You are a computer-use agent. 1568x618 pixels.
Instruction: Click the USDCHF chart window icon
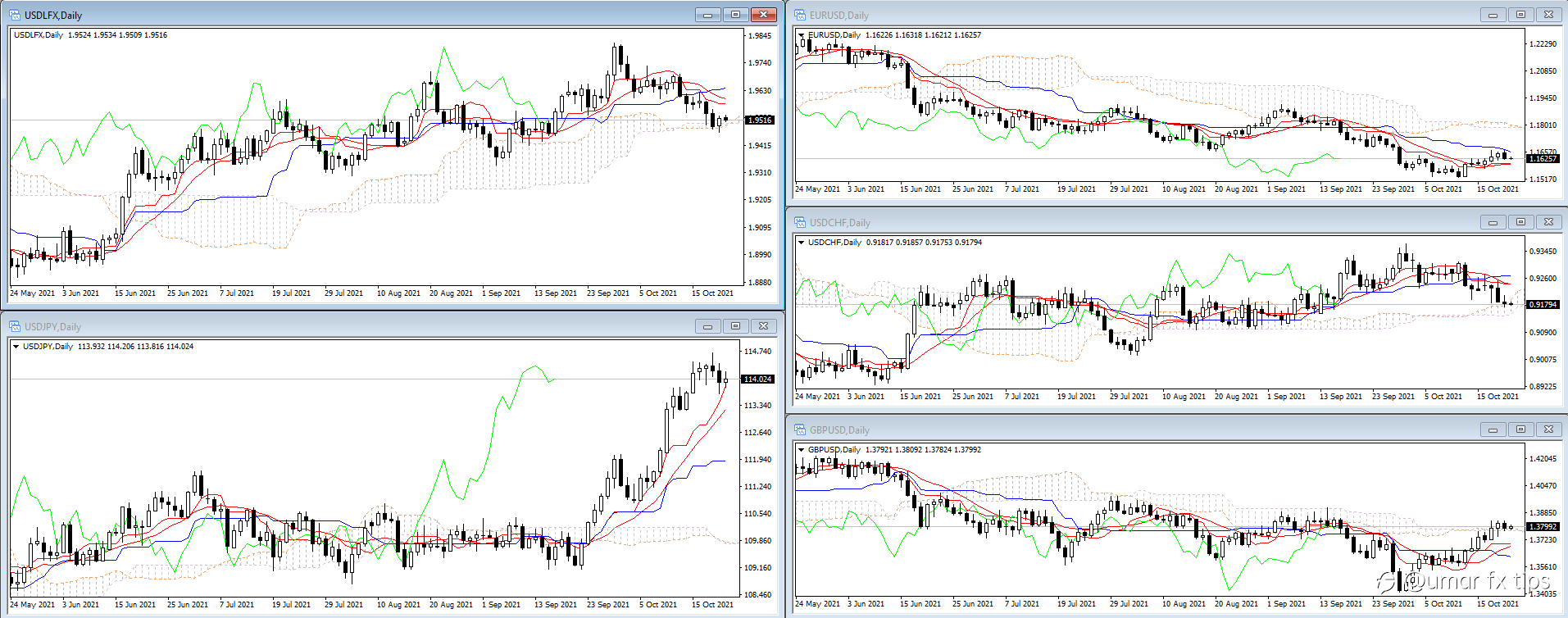[800, 222]
